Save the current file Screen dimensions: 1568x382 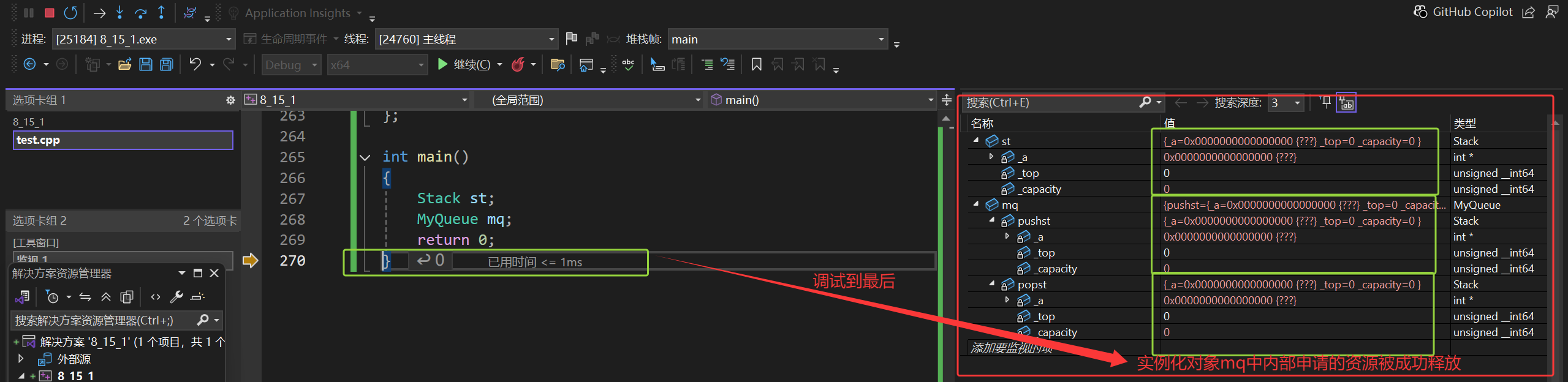point(146,64)
